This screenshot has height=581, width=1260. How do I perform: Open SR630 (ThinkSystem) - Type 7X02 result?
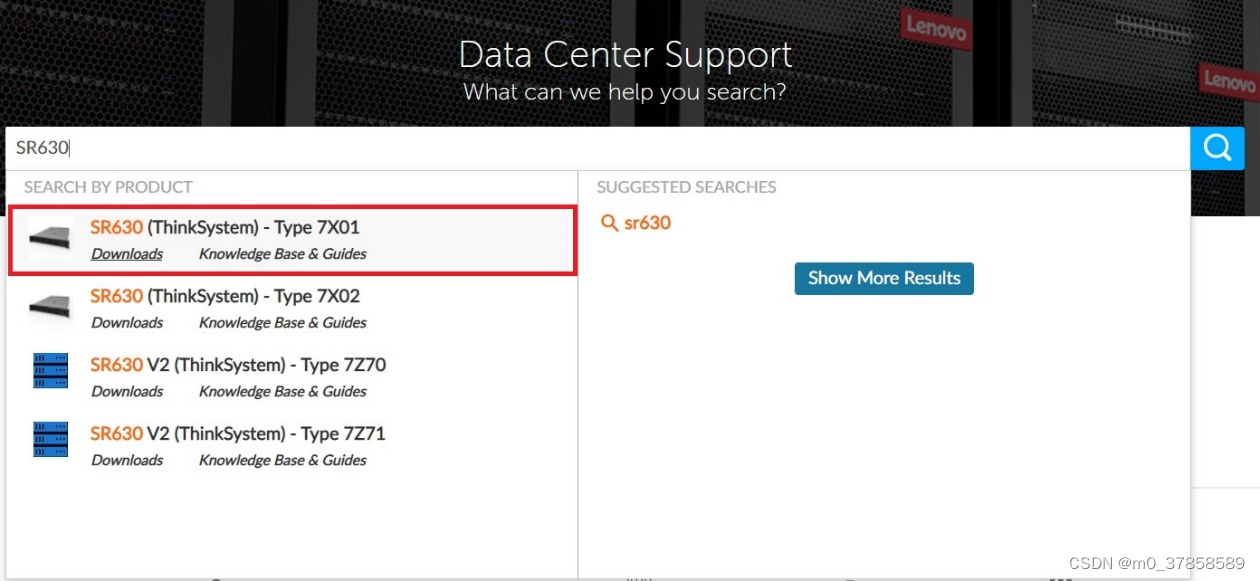[225, 296]
